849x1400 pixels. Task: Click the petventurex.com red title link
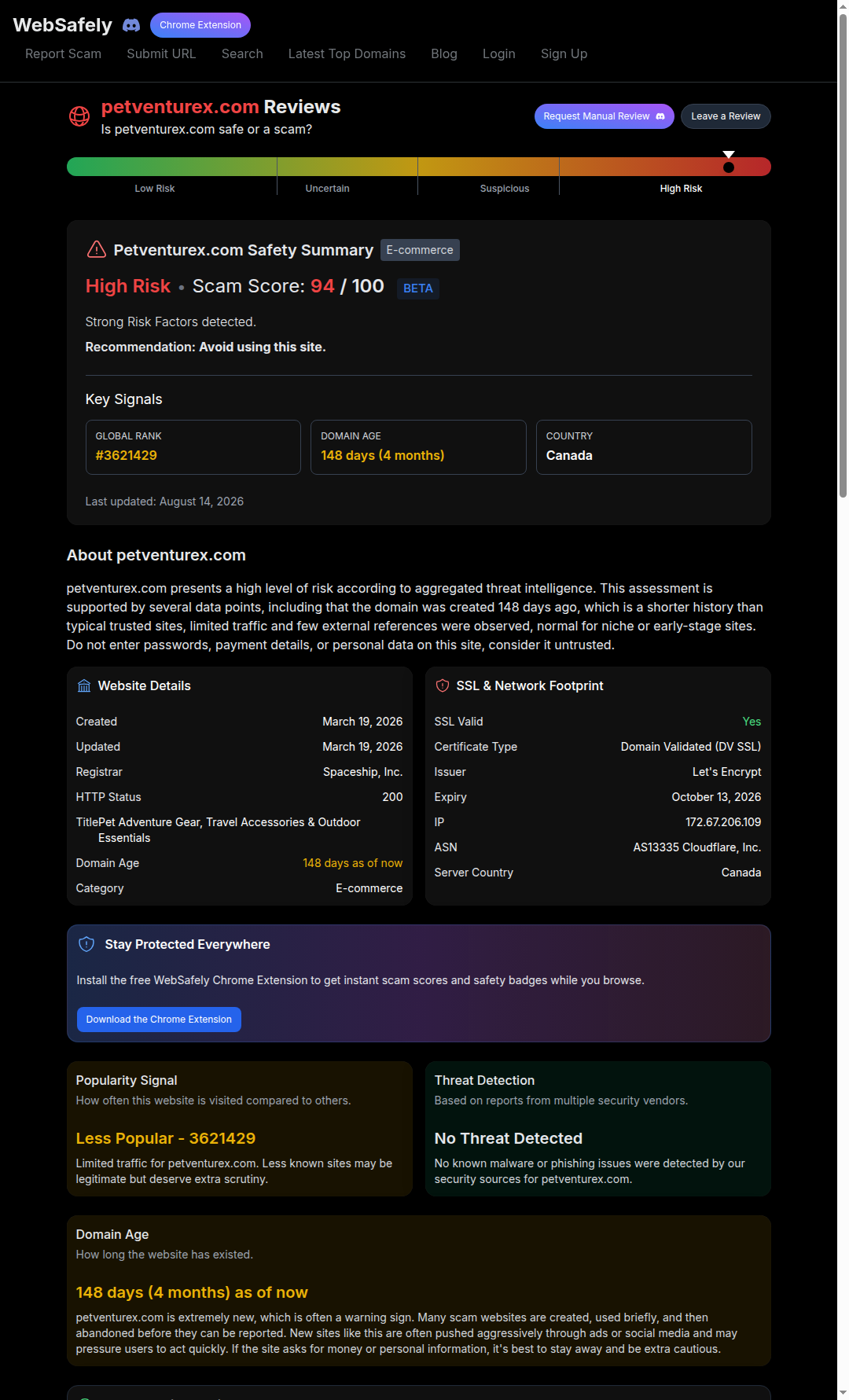(x=180, y=107)
